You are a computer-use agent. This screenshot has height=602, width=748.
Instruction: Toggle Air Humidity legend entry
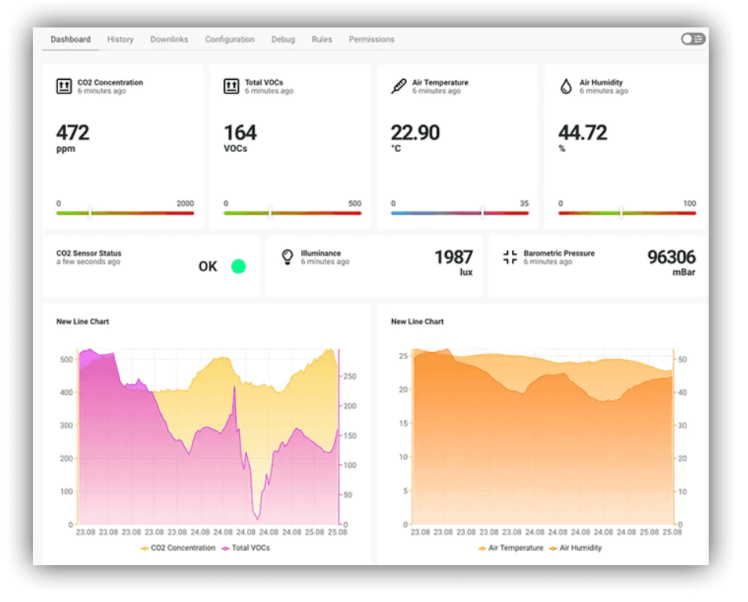pos(575,548)
